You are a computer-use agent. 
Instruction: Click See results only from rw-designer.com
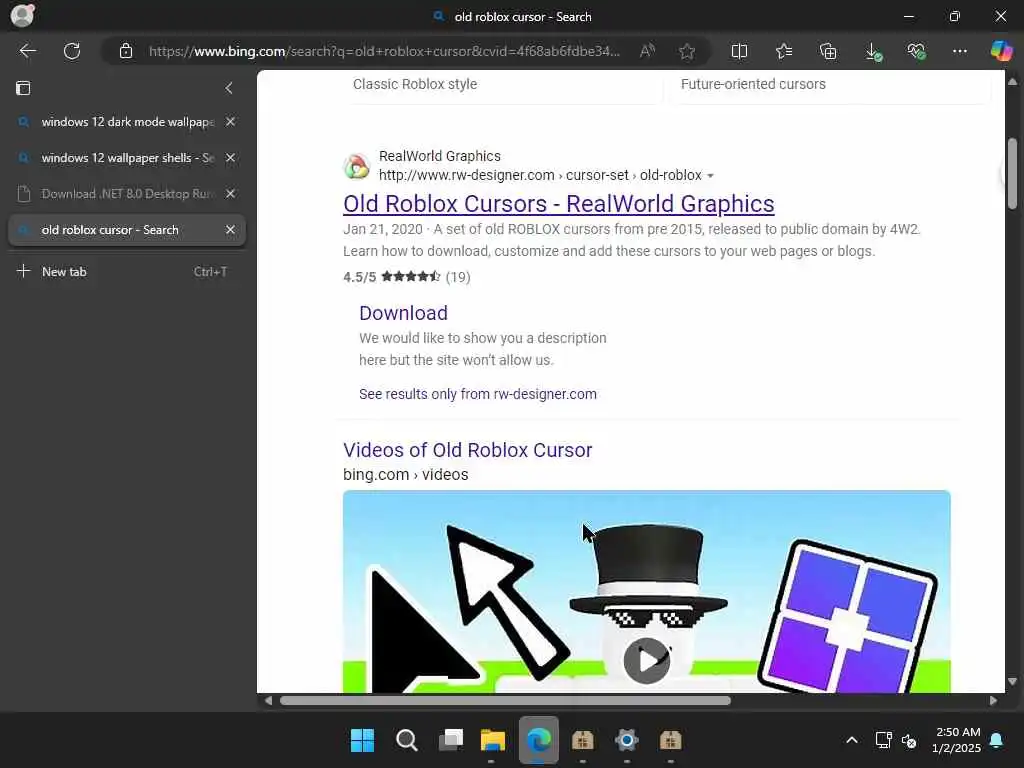(477, 394)
